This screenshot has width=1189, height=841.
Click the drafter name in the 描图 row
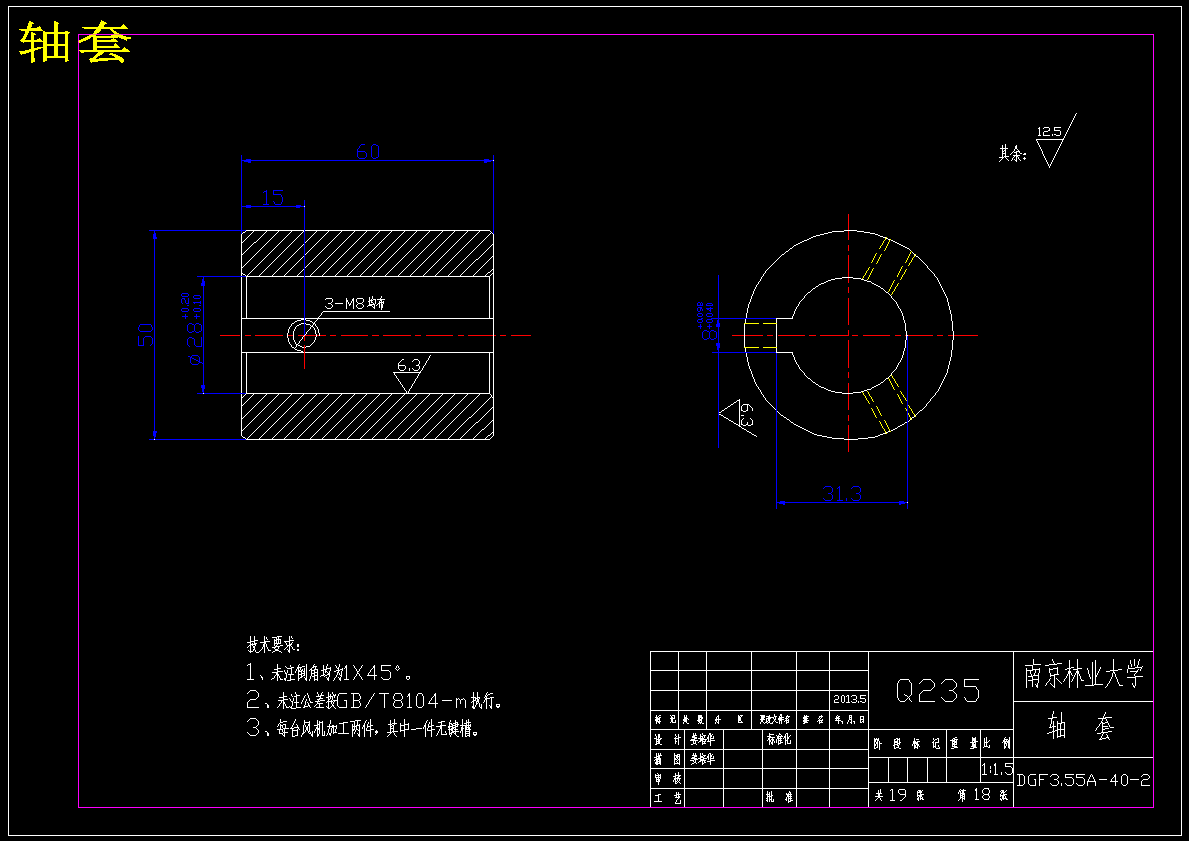tap(702, 759)
